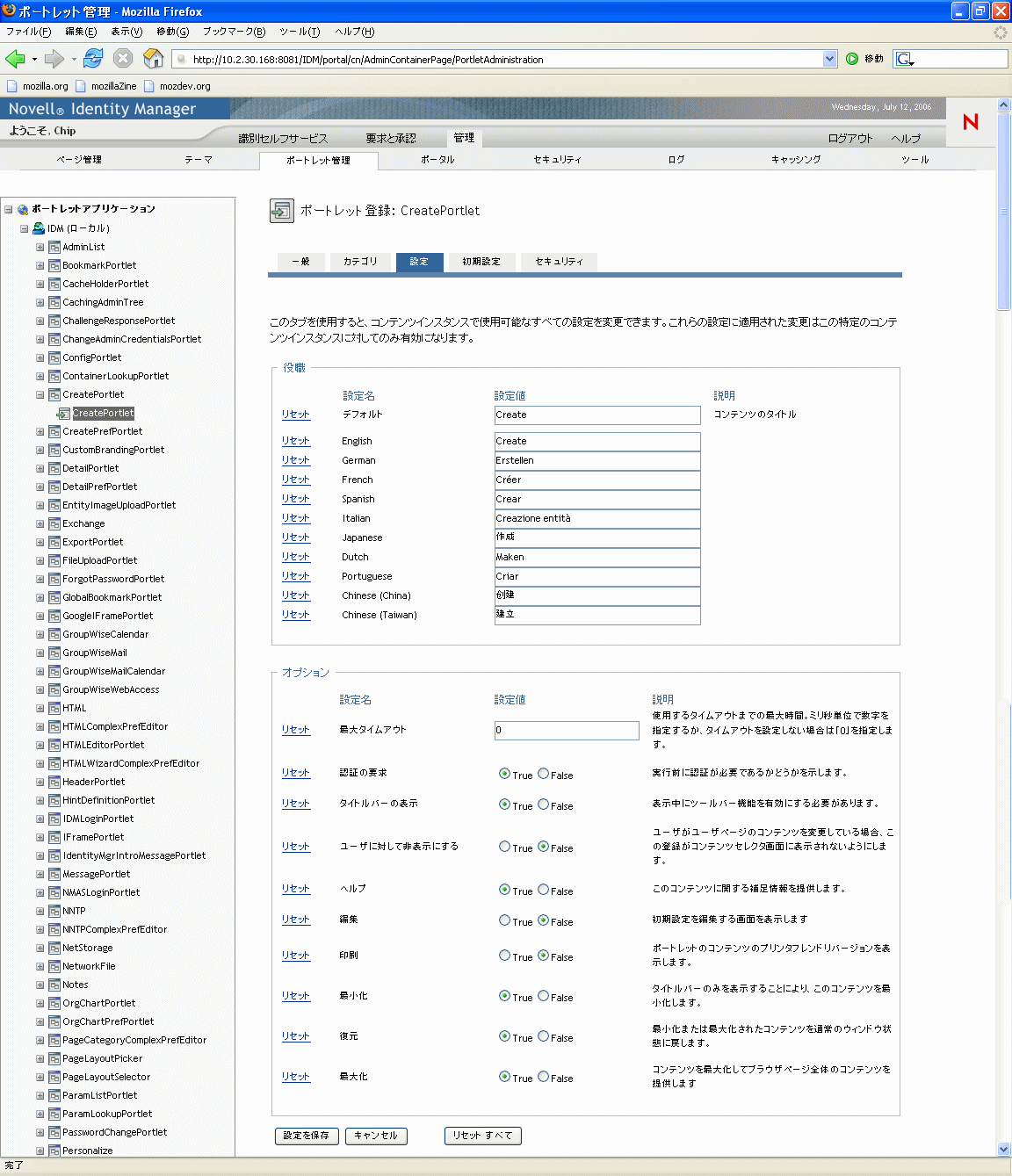Click the mozdev.org bookmark icon
This screenshot has width=1012, height=1176.
[149, 86]
